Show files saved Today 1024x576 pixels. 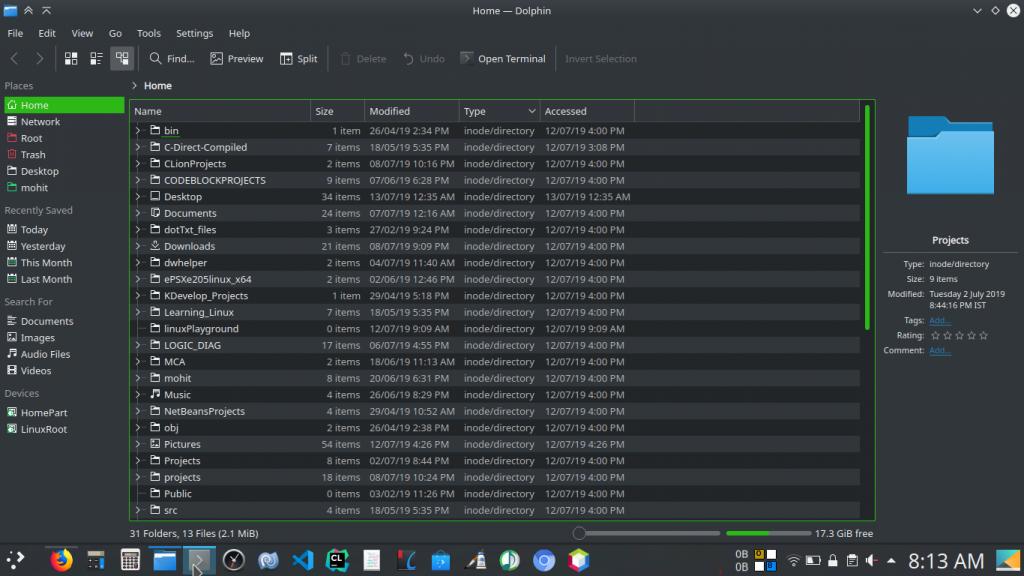click(x=64, y=230)
